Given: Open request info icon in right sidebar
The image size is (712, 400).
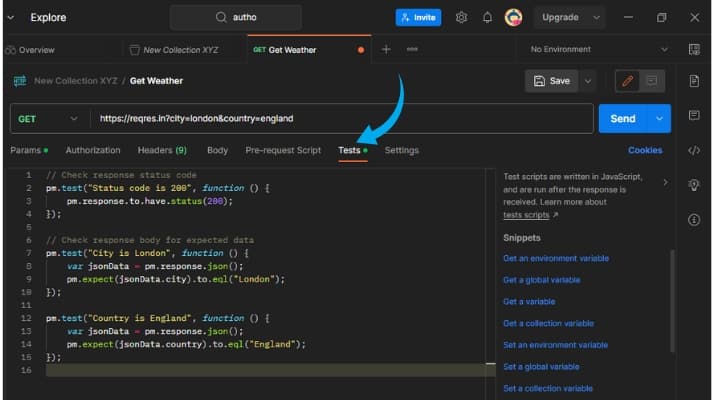Looking at the screenshot, I should (694, 220).
